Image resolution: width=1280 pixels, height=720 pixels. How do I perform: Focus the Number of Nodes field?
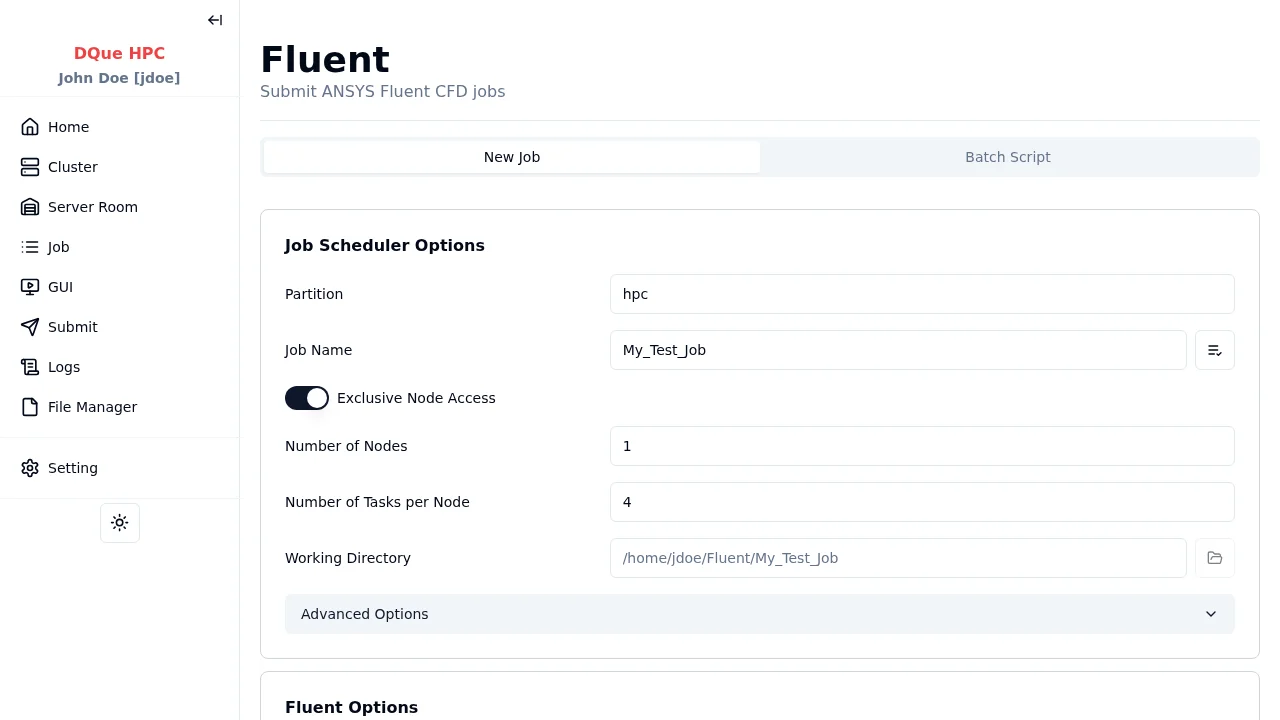pos(921,446)
